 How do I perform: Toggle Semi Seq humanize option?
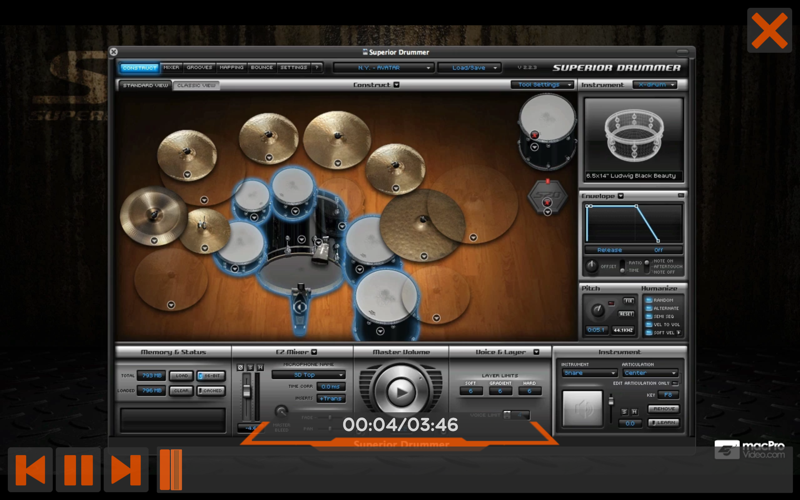[x=649, y=317]
